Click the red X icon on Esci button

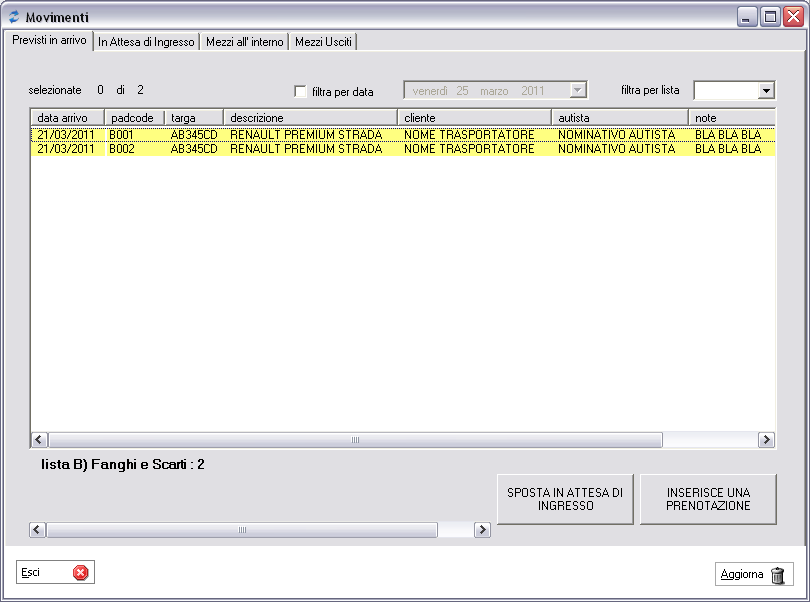tap(80, 573)
